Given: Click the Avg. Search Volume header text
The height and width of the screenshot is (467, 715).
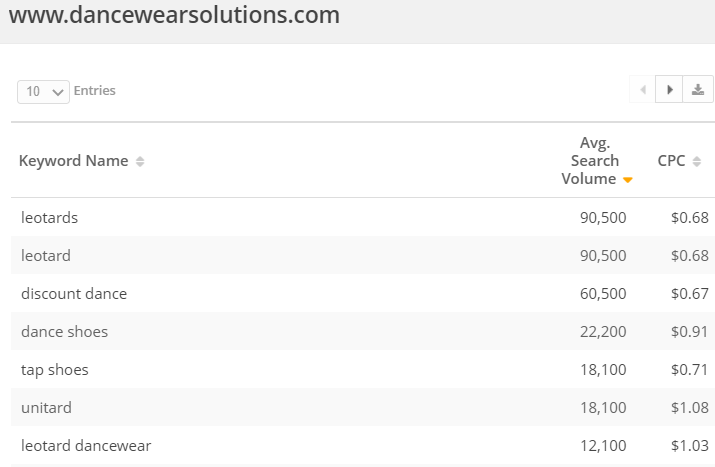Looking at the screenshot, I should (x=590, y=161).
